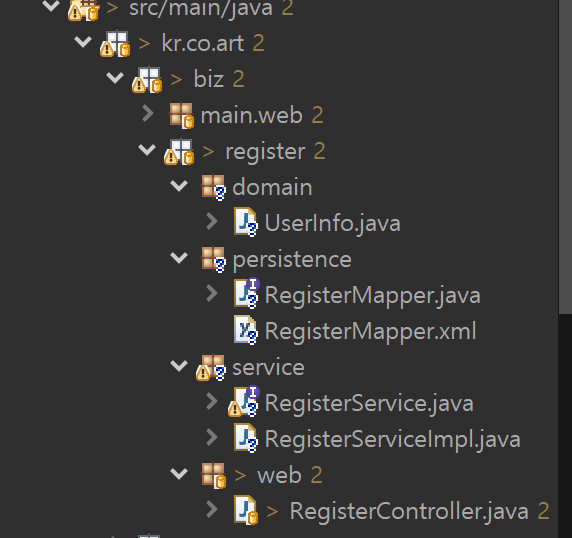The width and height of the screenshot is (572, 538).
Task: Collapse the biz package node
Action: coord(115,77)
